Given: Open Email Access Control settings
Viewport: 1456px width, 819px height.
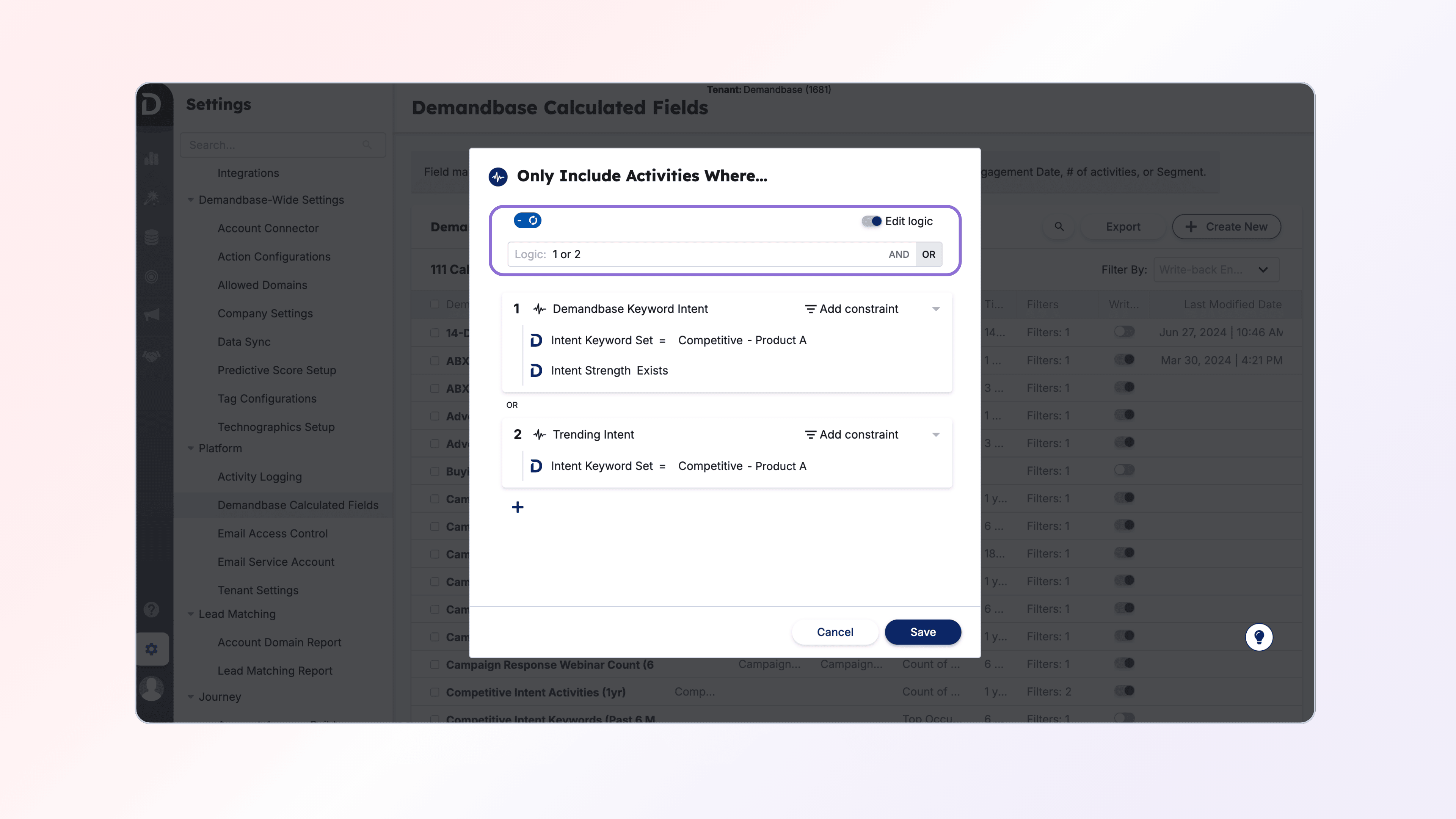Looking at the screenshot, I should coord(273,533).
